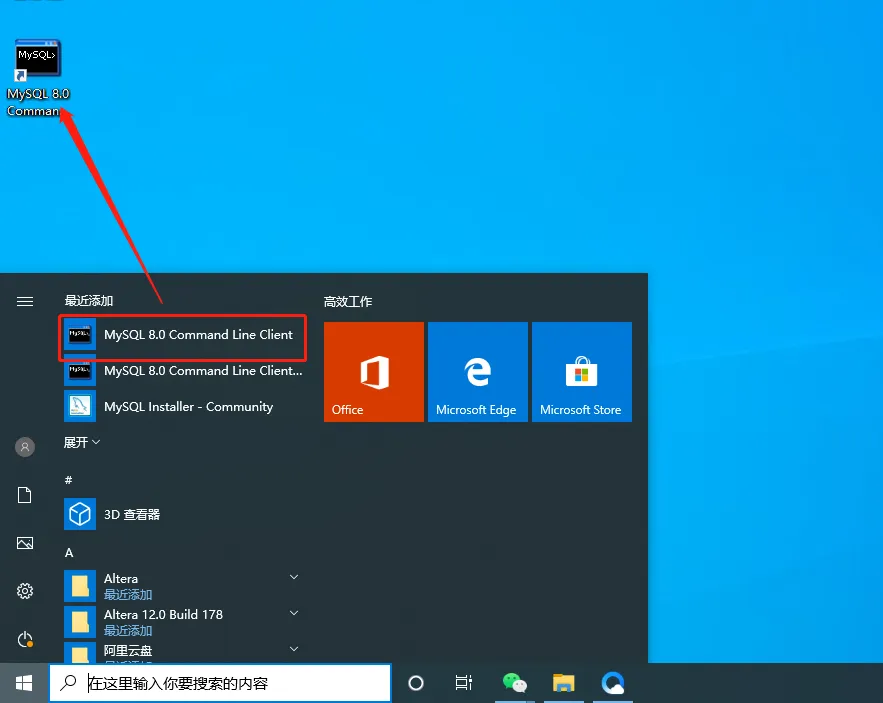883x703 pixels.
Task: Expand Altera 12.0 Build 178 folder chevron
Action: point(294,613)
